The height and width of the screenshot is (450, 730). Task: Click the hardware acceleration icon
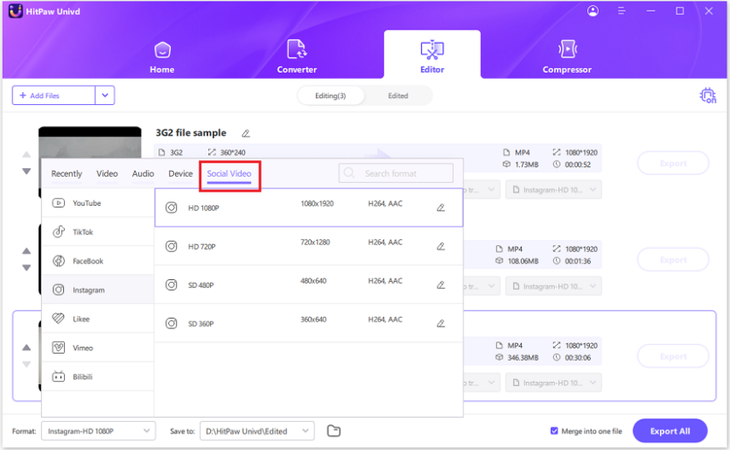point(708,96)
